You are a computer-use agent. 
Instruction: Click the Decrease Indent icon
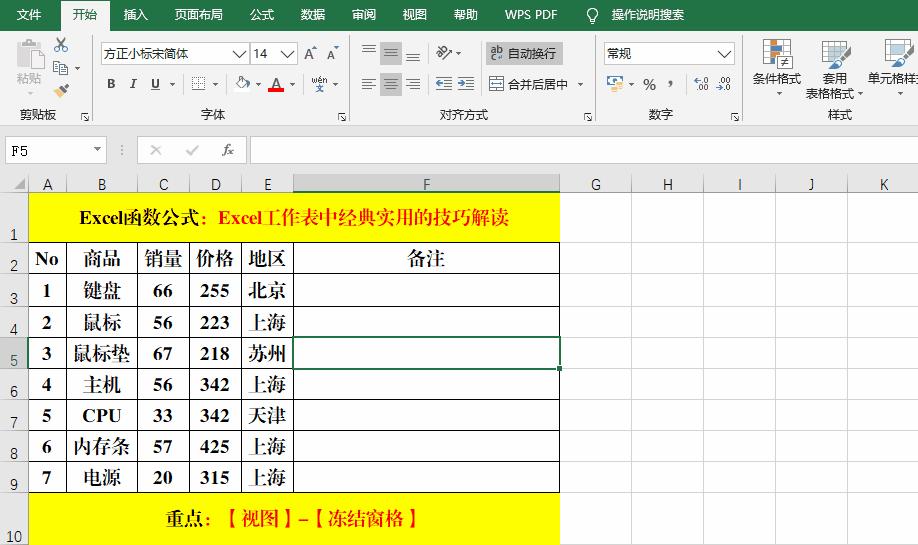click(x=444, y=84)
